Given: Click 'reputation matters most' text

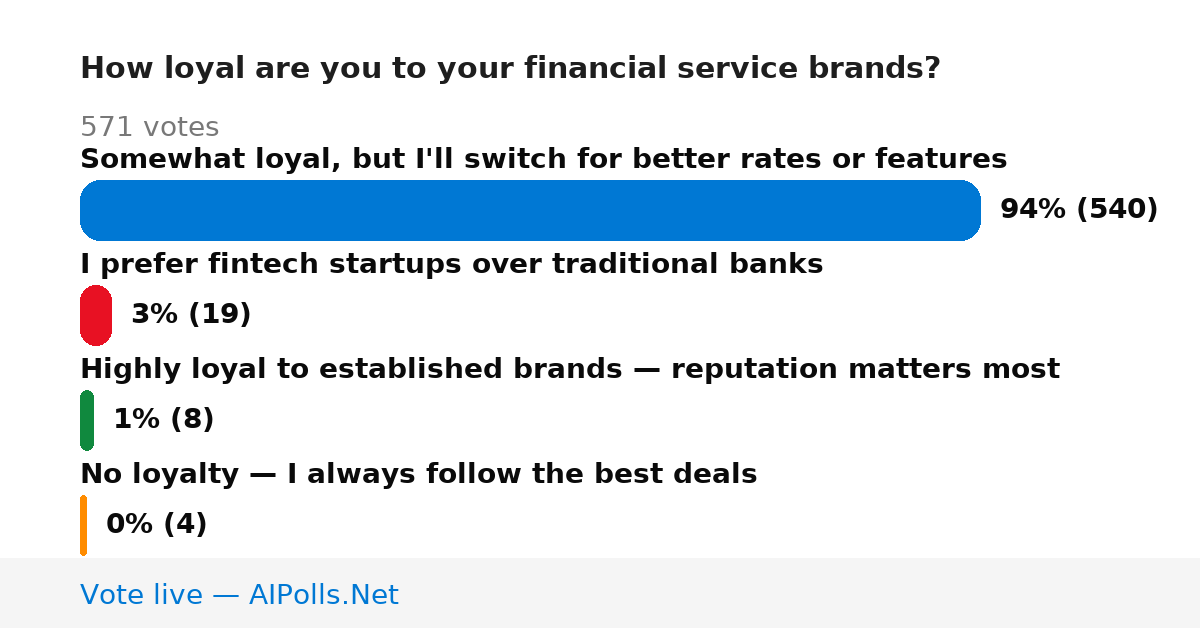Looking at the screenshot, I should click(x=865, y=369).
